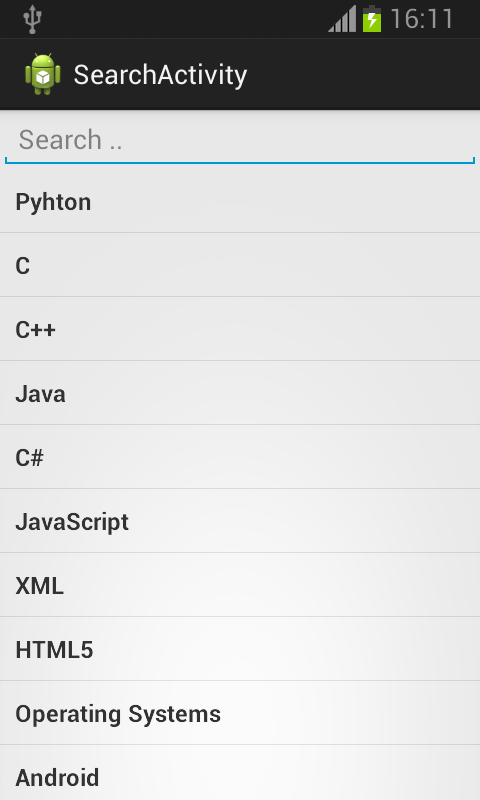
Task: Pick the C# list entry
Action: pos(240,457)
